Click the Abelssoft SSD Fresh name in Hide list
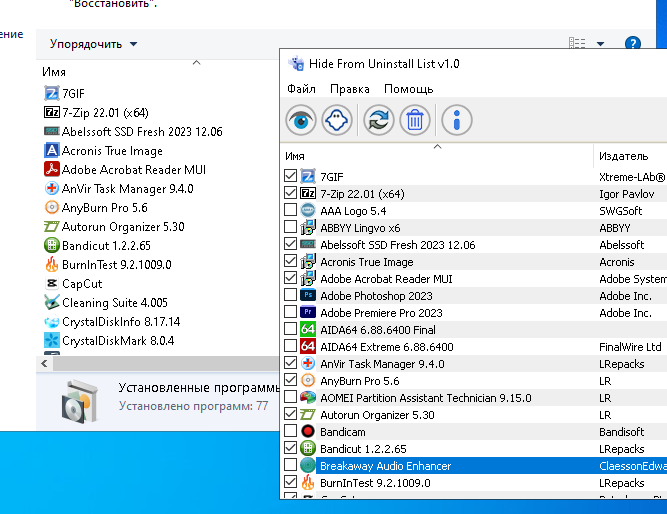 pyautogui.click(x=397, y=245)
